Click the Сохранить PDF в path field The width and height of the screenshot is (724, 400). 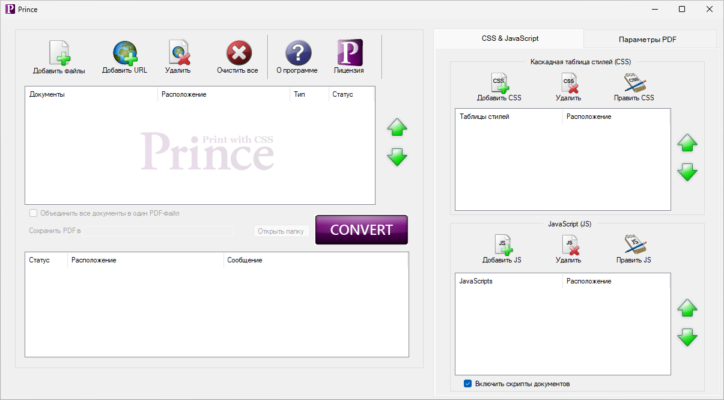158,231
